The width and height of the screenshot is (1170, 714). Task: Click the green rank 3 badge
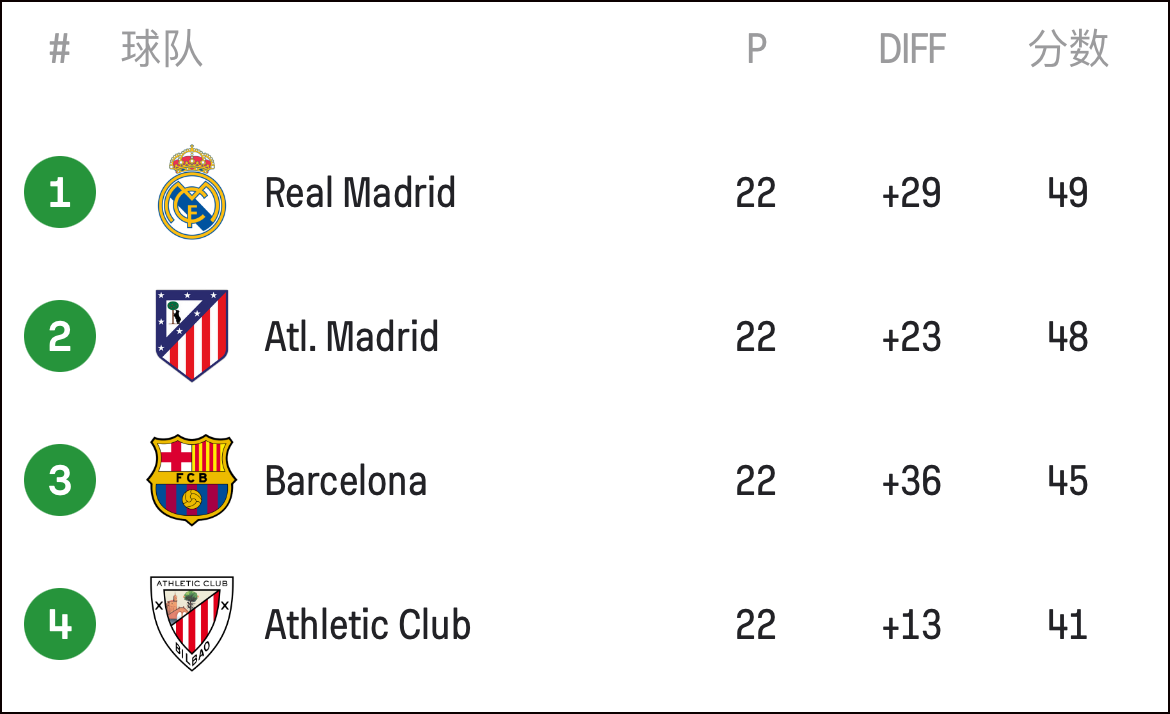[60, 480]
